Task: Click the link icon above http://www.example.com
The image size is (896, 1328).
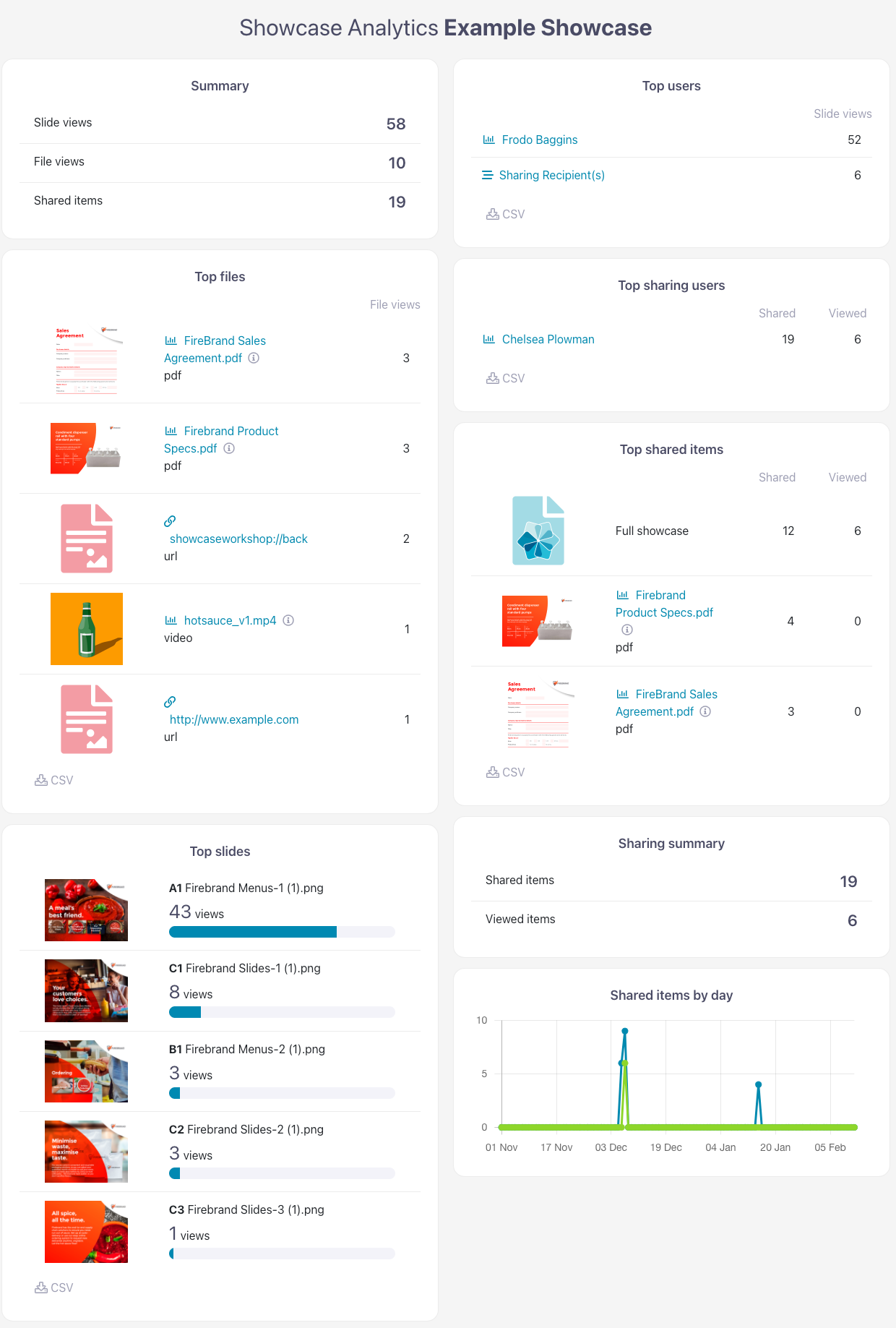Action: coord(170,702)
